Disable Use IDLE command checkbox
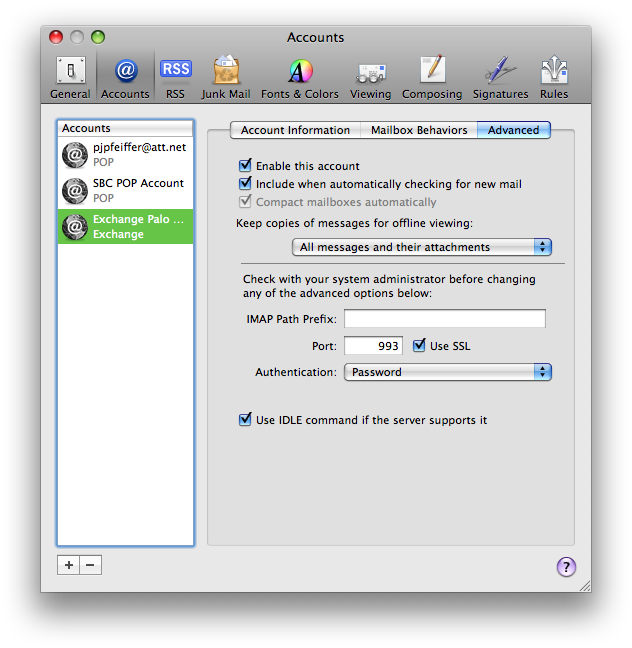This screenshot has width=632, height=648. pyautogui.click(x=245, y=420)
